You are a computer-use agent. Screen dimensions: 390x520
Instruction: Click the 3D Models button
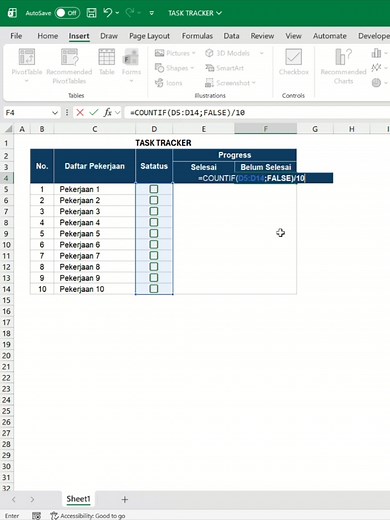point(228,53)
